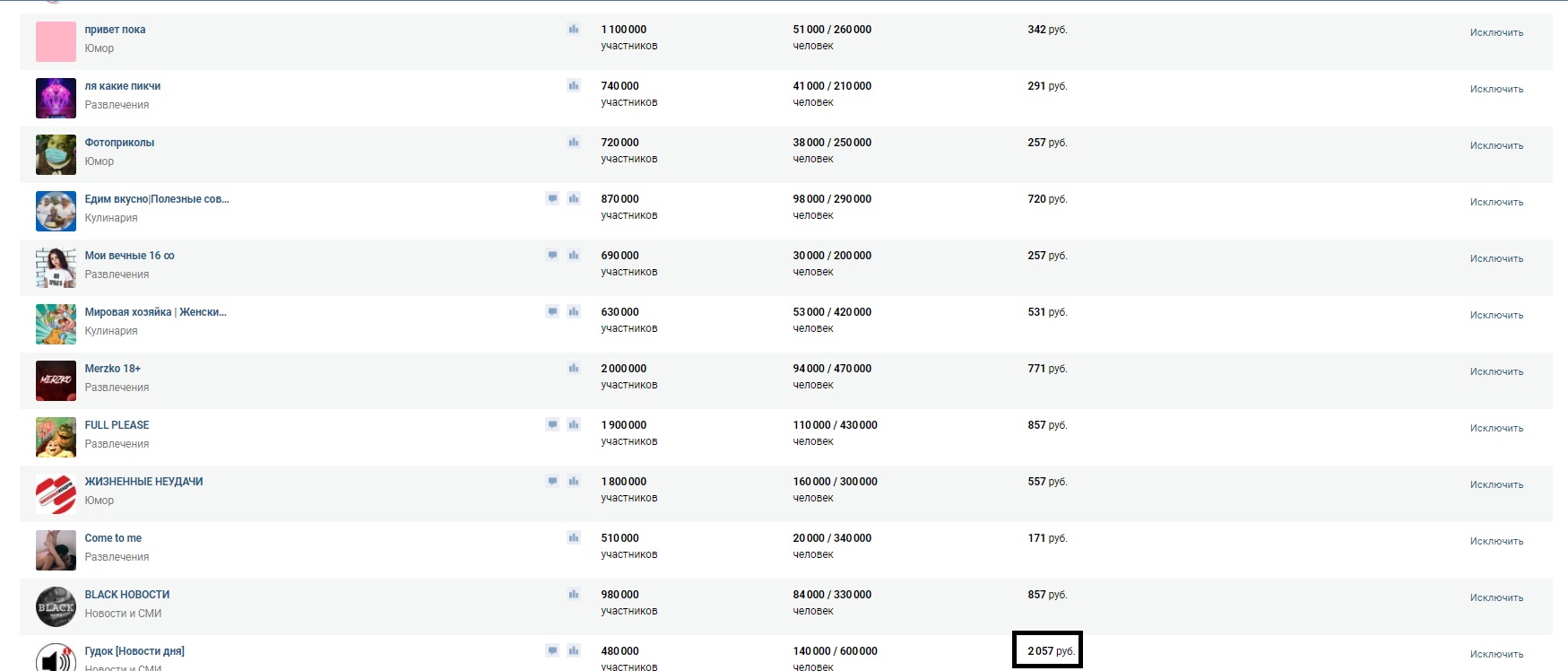Screen dimensions: 1568x671
Task: Select the 720 руб. price
Action: click(1047, 199)
